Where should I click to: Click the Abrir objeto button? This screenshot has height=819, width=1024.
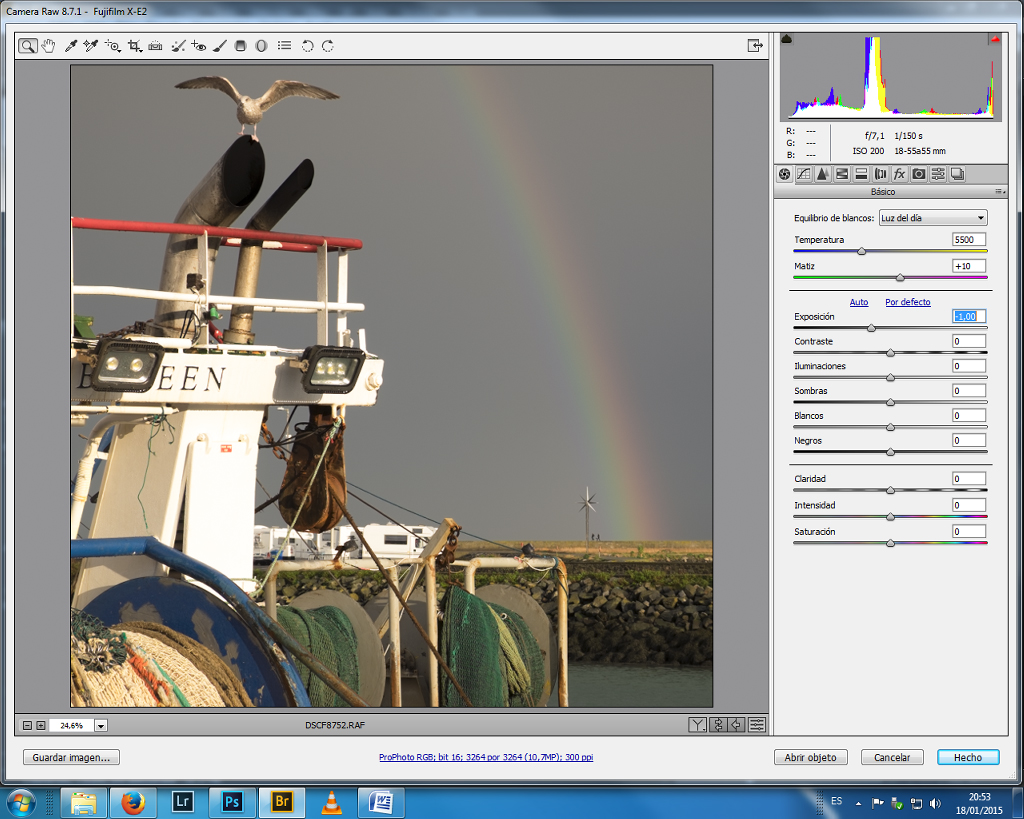[810, 757]
